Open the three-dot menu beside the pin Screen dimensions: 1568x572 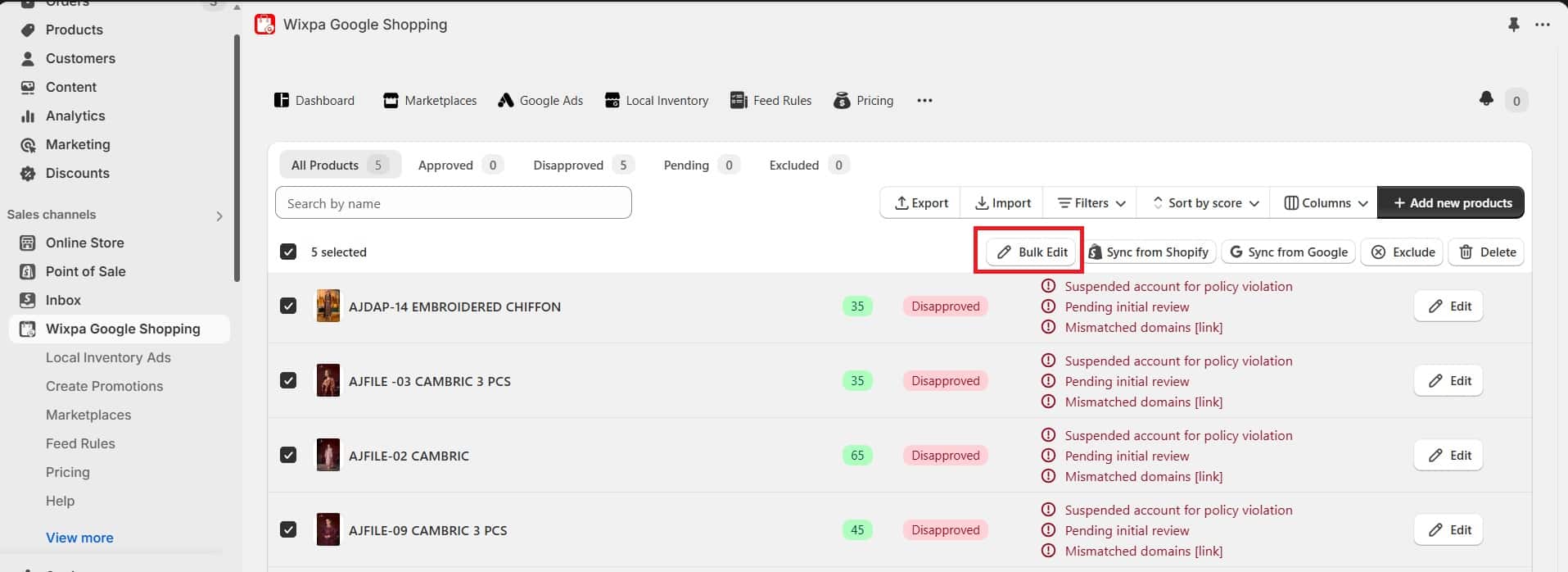pos(1543,25)
